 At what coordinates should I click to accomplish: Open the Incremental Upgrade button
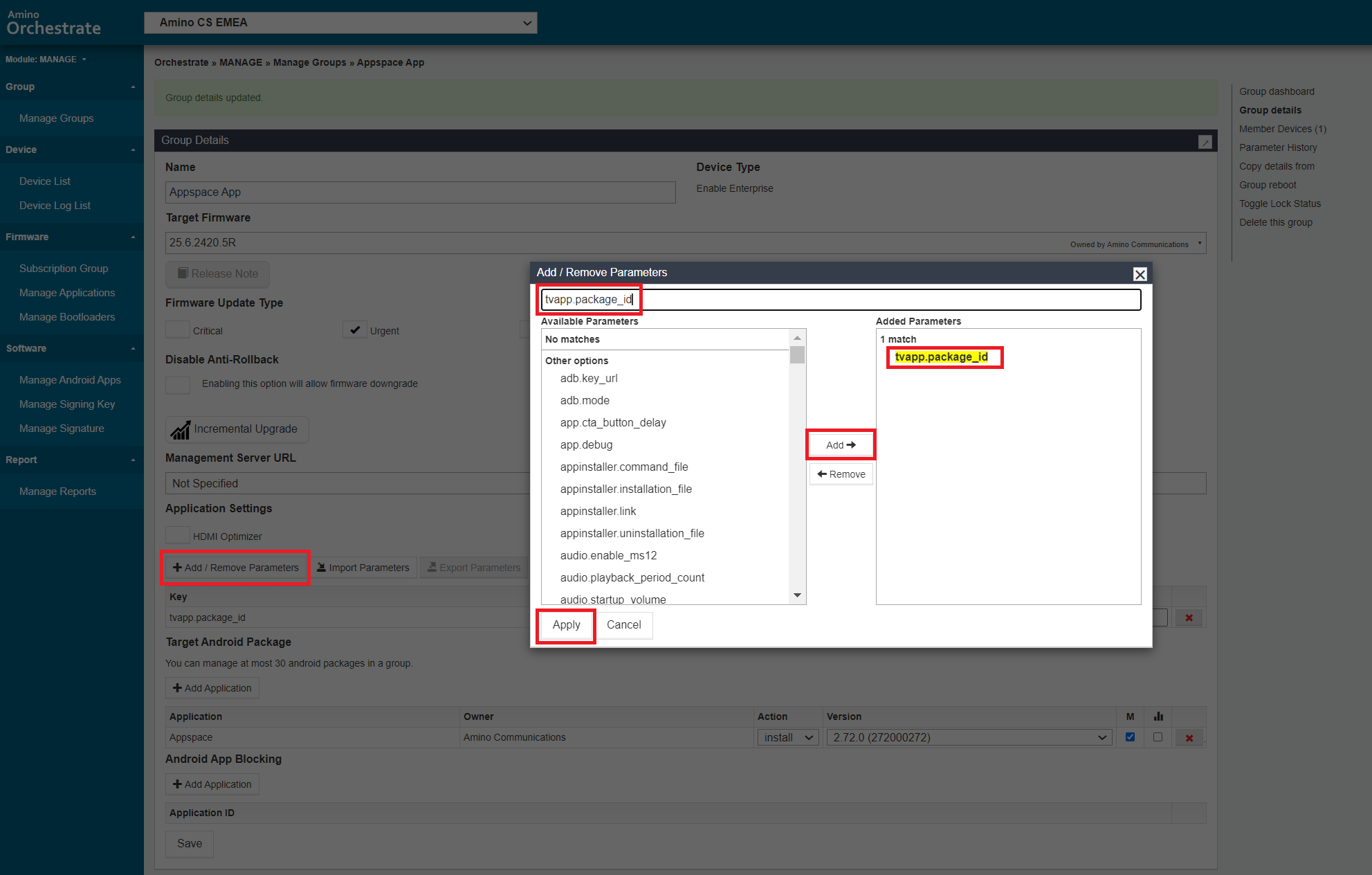point(237,429)
